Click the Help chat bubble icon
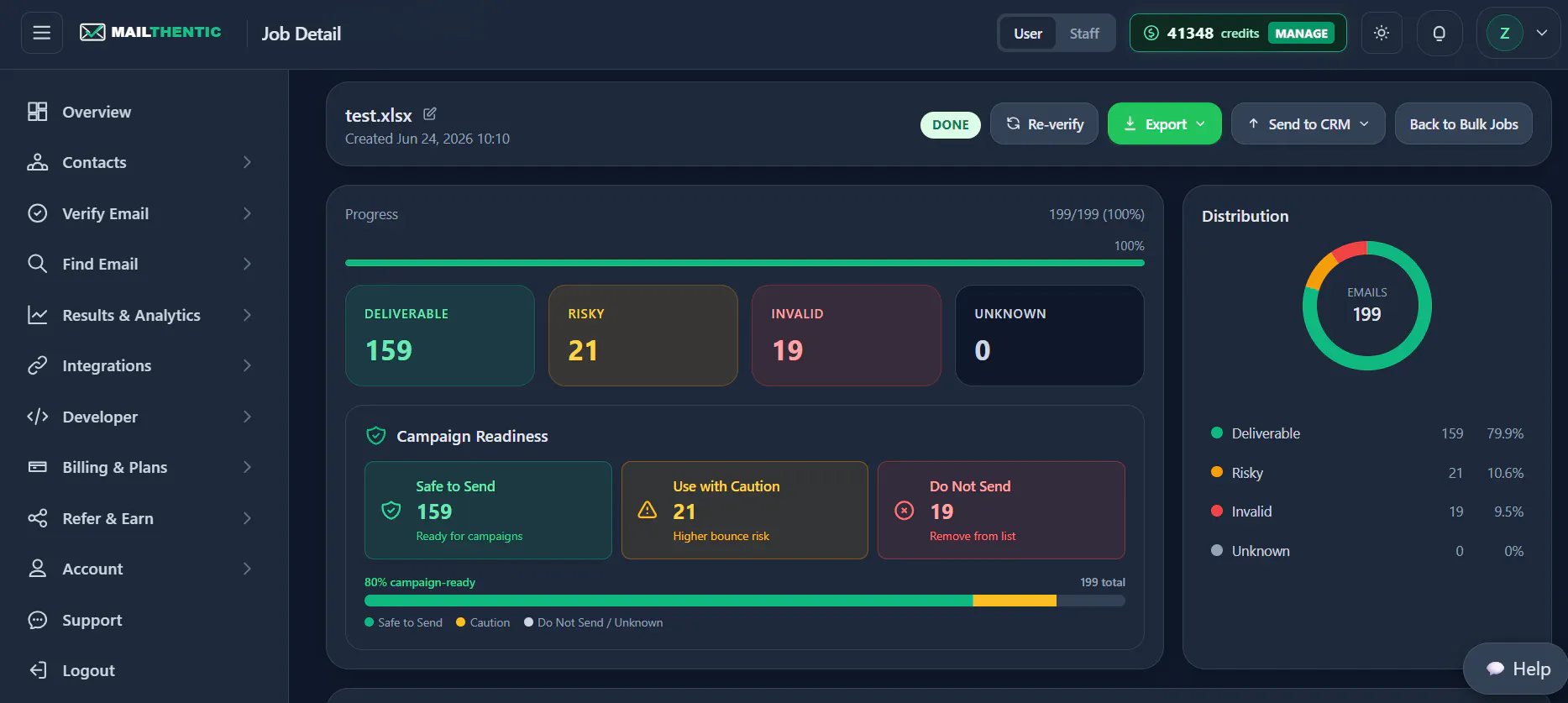Viewport: 1568px width, 703px height. coord(1495,669)
